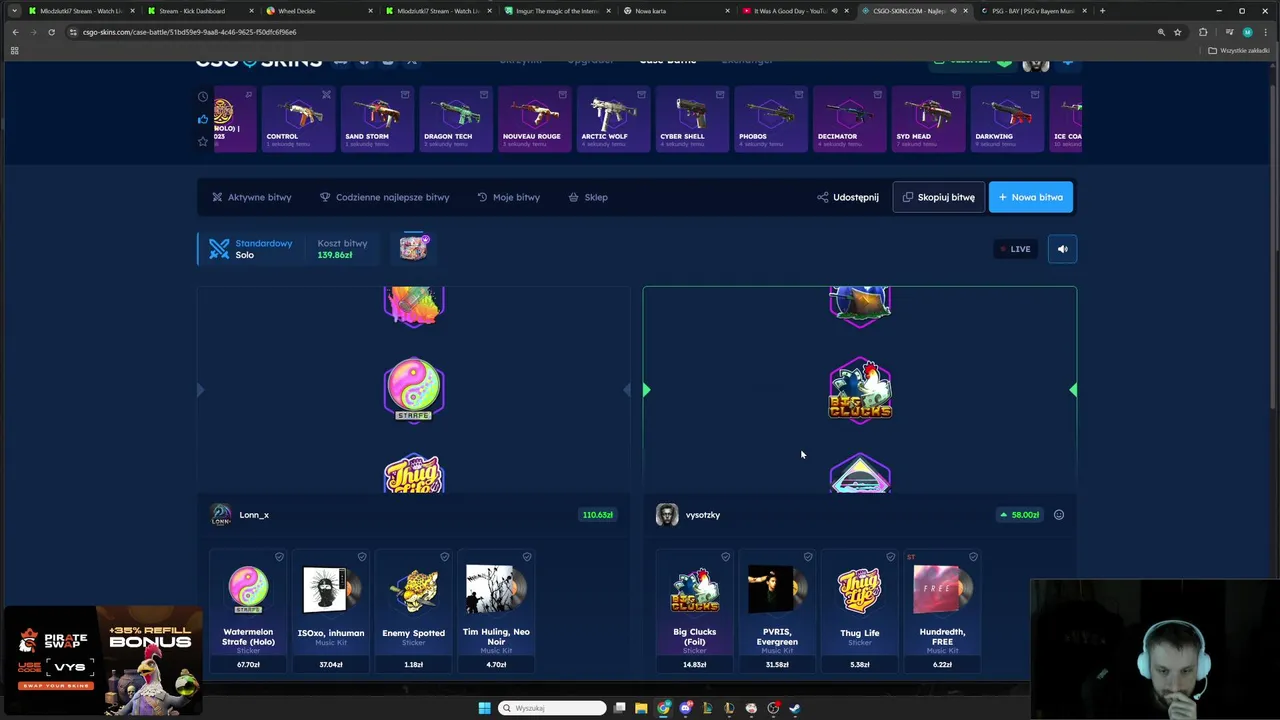Select the thumbs-up best drops icon
Viewport: 1280px width, 720px height.
point(203,119)
